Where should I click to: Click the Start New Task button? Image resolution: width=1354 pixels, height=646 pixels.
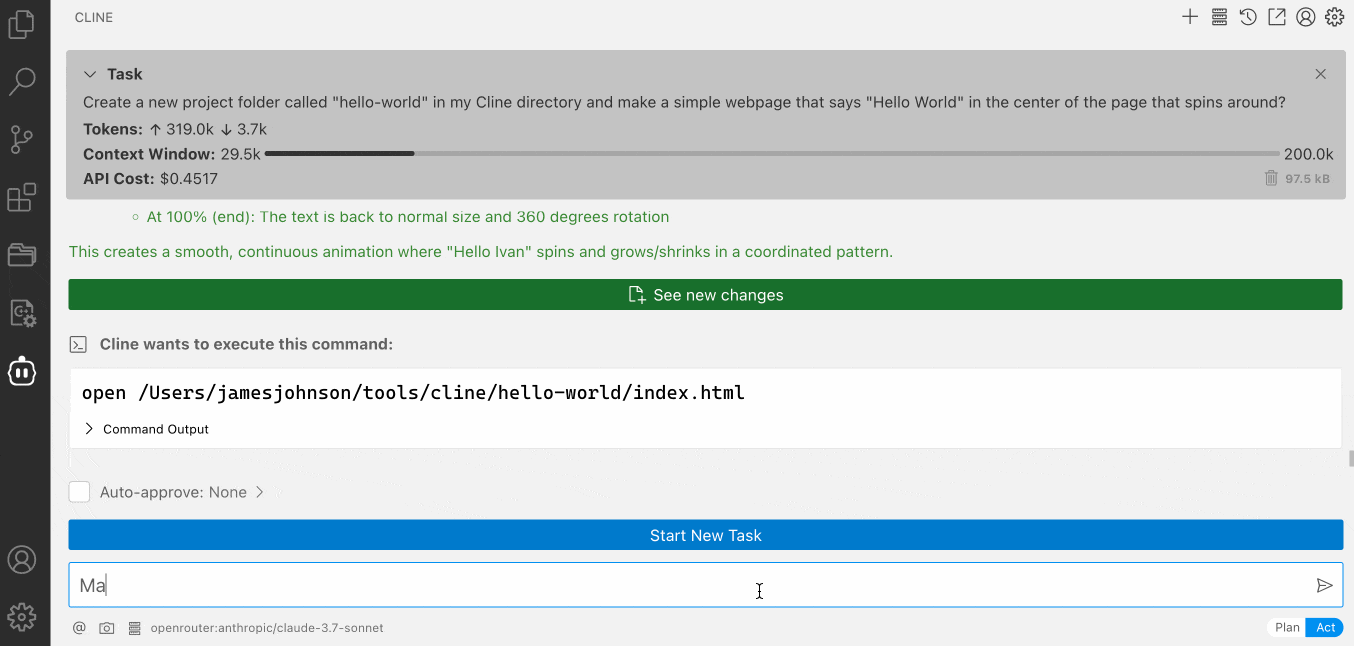point(705,535)
